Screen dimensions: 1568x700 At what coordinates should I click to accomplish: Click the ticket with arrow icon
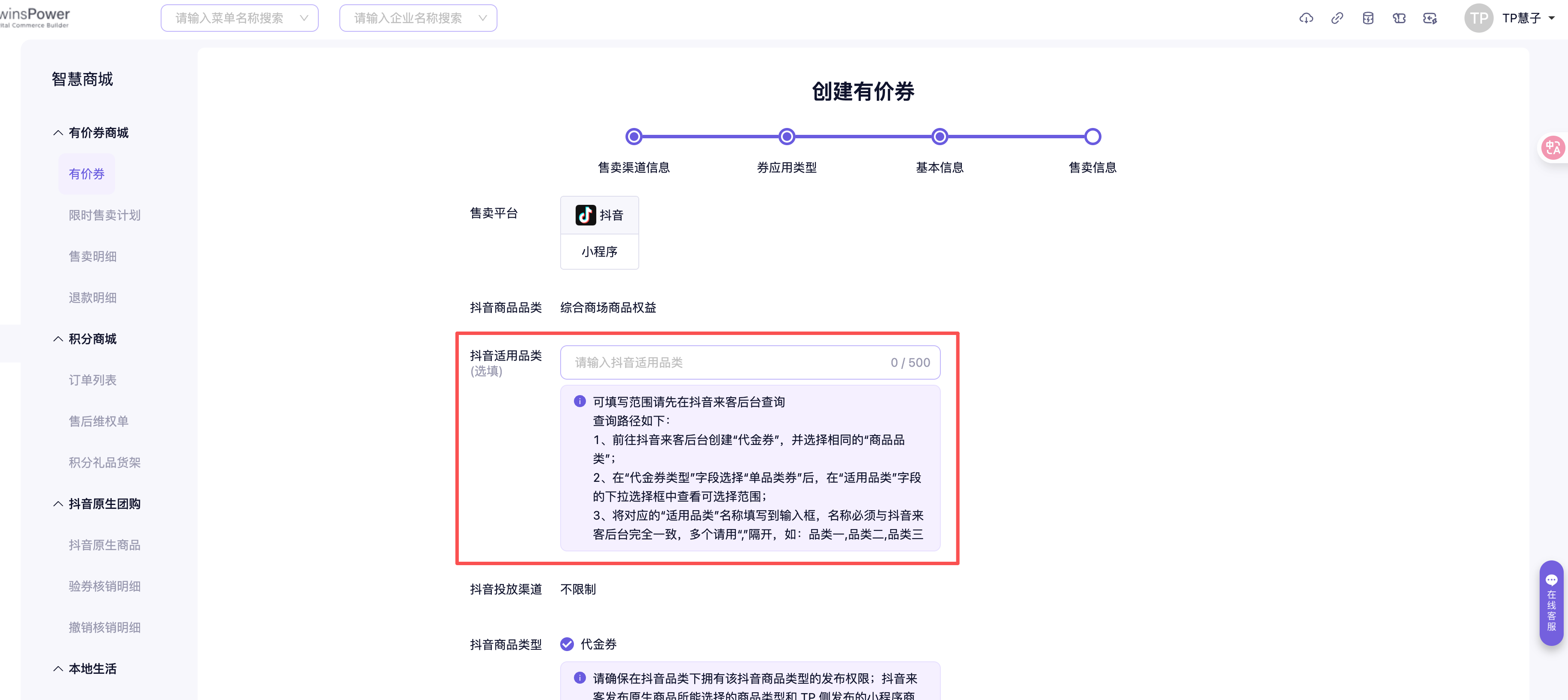[1430, 18]
